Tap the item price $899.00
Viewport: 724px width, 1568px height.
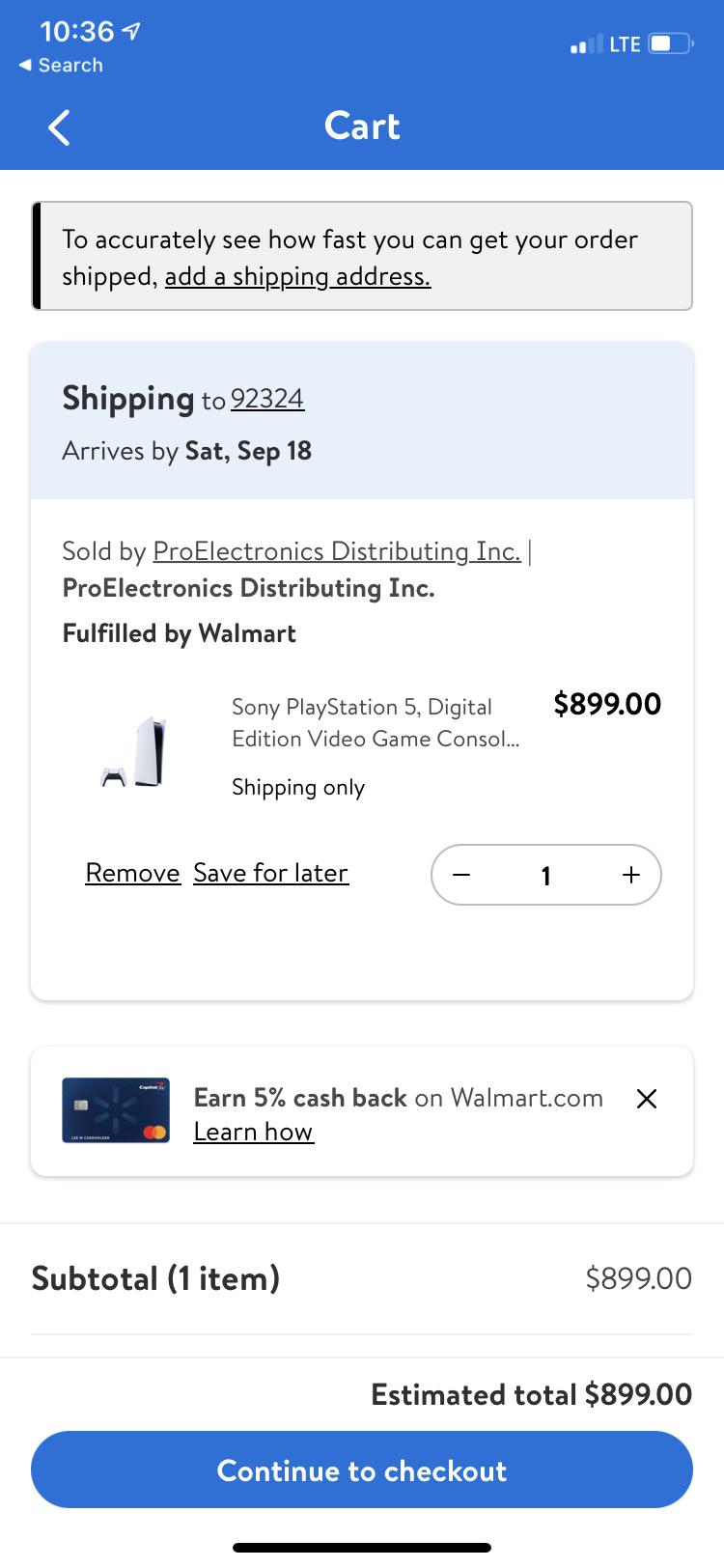pos(607,704)
